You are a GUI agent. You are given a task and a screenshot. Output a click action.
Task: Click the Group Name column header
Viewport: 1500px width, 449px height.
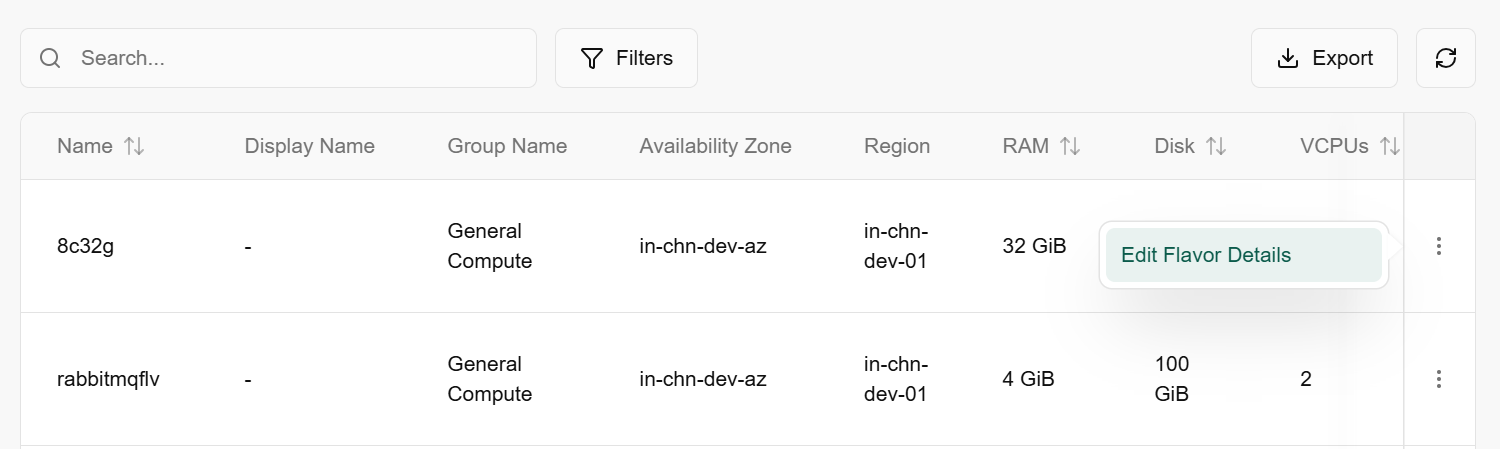point(507,146)
